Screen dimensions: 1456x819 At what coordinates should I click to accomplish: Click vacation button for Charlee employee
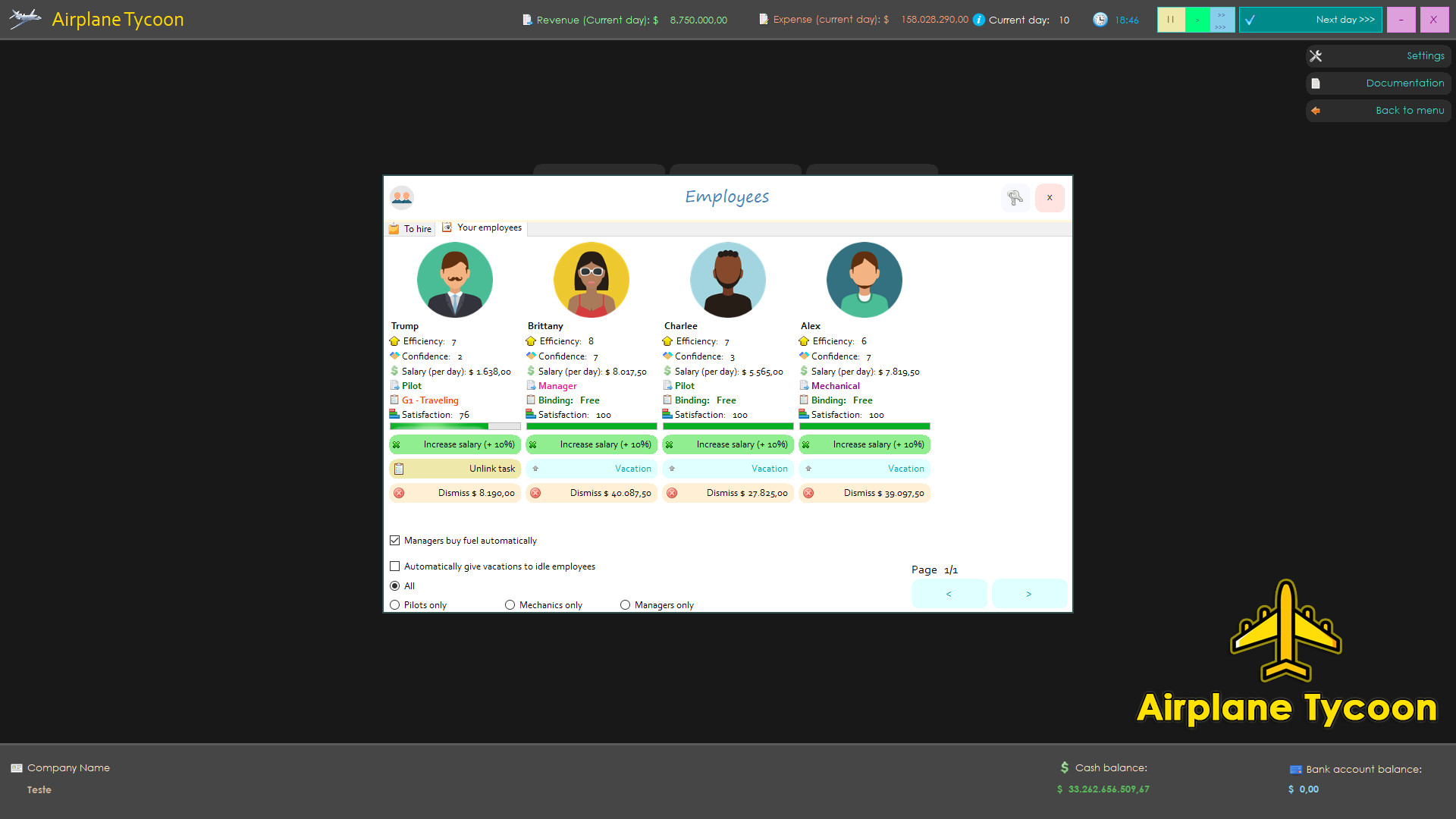click(x=727, y=468)
